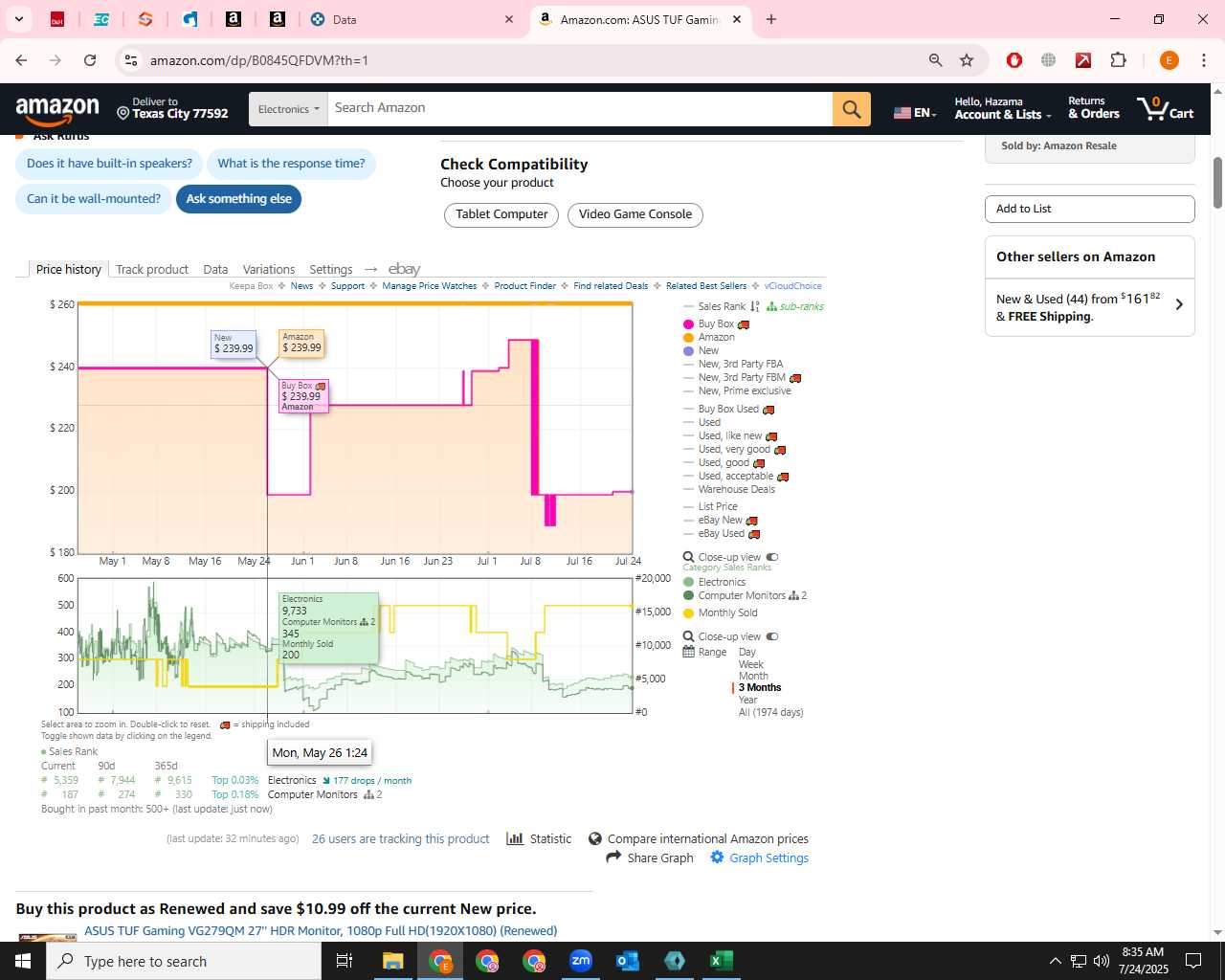Screen dimensions: 1225x980
Task: Select the Price history tab
Action: (x=68, y=269)
